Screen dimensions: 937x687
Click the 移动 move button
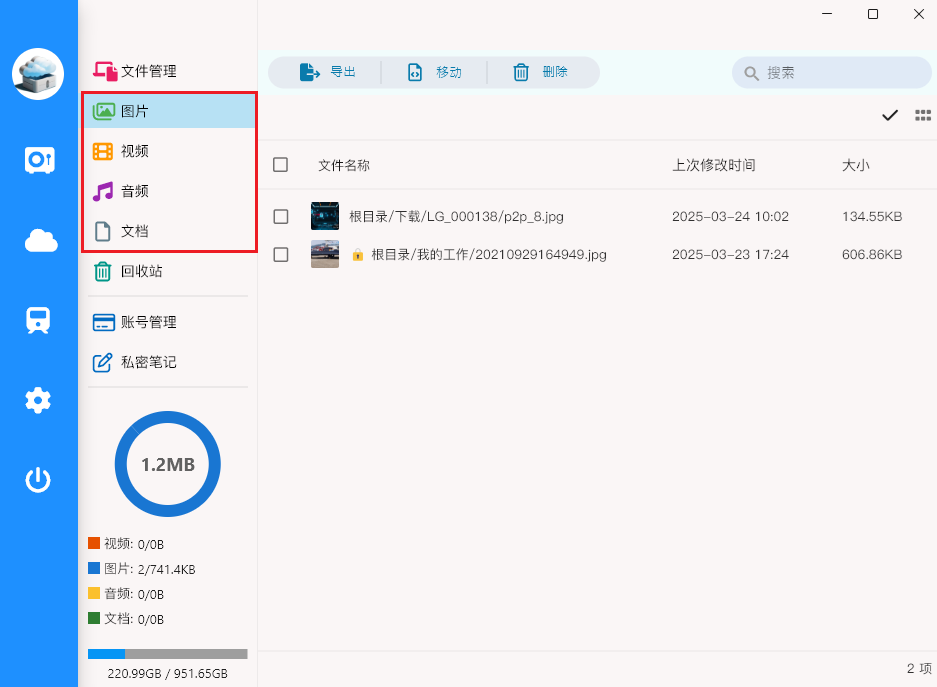(x=434, y=72)
